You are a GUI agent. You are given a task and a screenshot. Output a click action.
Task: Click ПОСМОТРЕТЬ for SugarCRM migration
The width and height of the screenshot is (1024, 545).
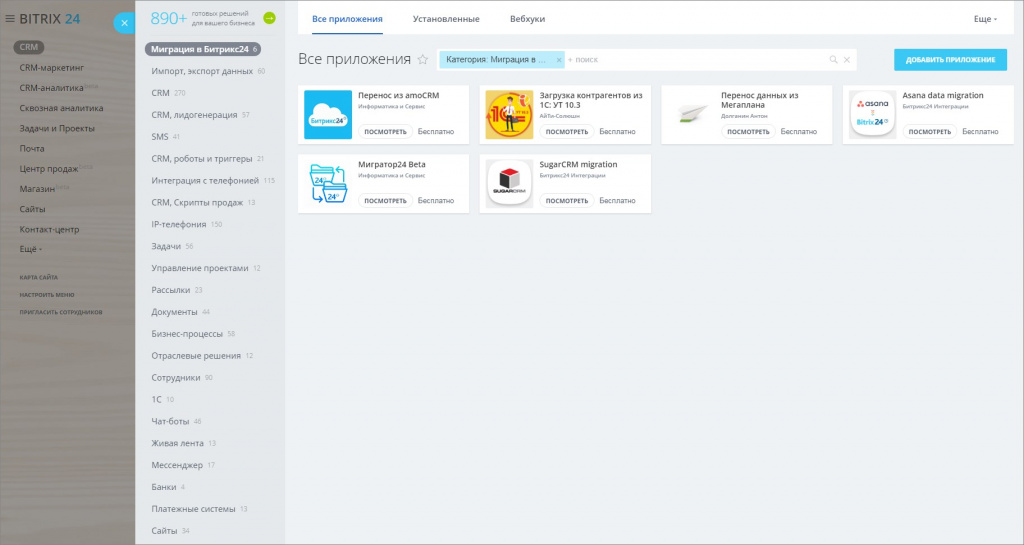point(567,200)
